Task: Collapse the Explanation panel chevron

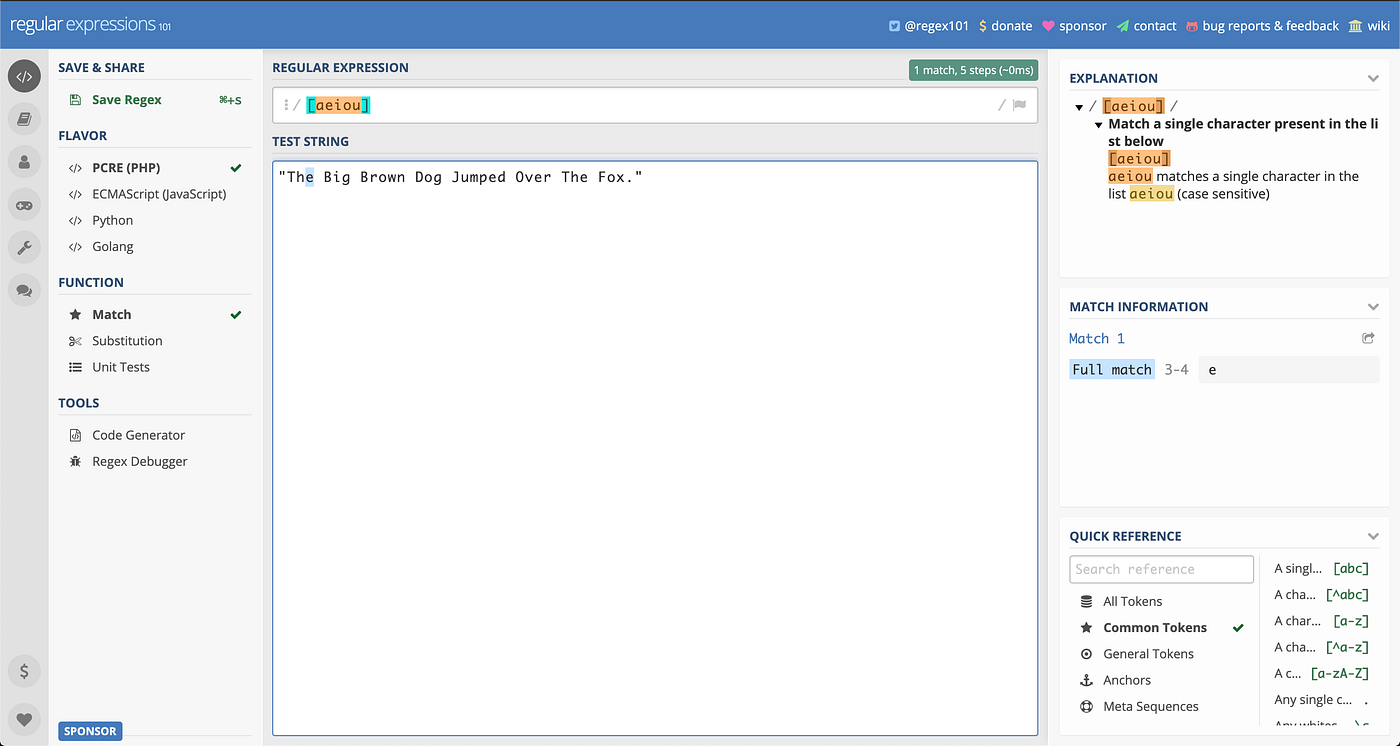Action: click(x=1373, y=78)
